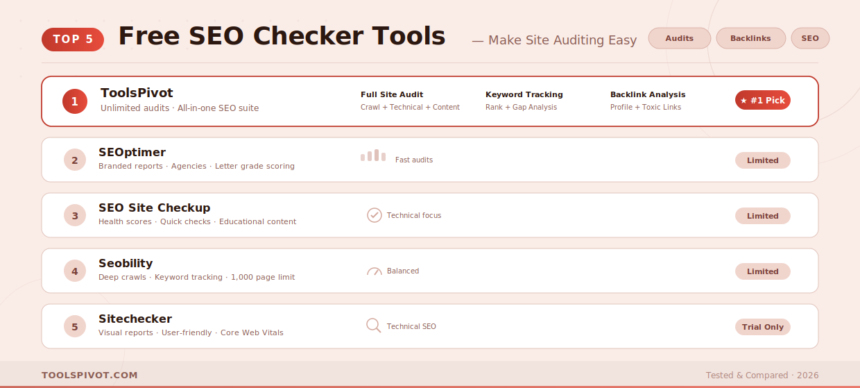Click the number 5 rank badge
The image size is (860, 388).
(x=75, y=327)
